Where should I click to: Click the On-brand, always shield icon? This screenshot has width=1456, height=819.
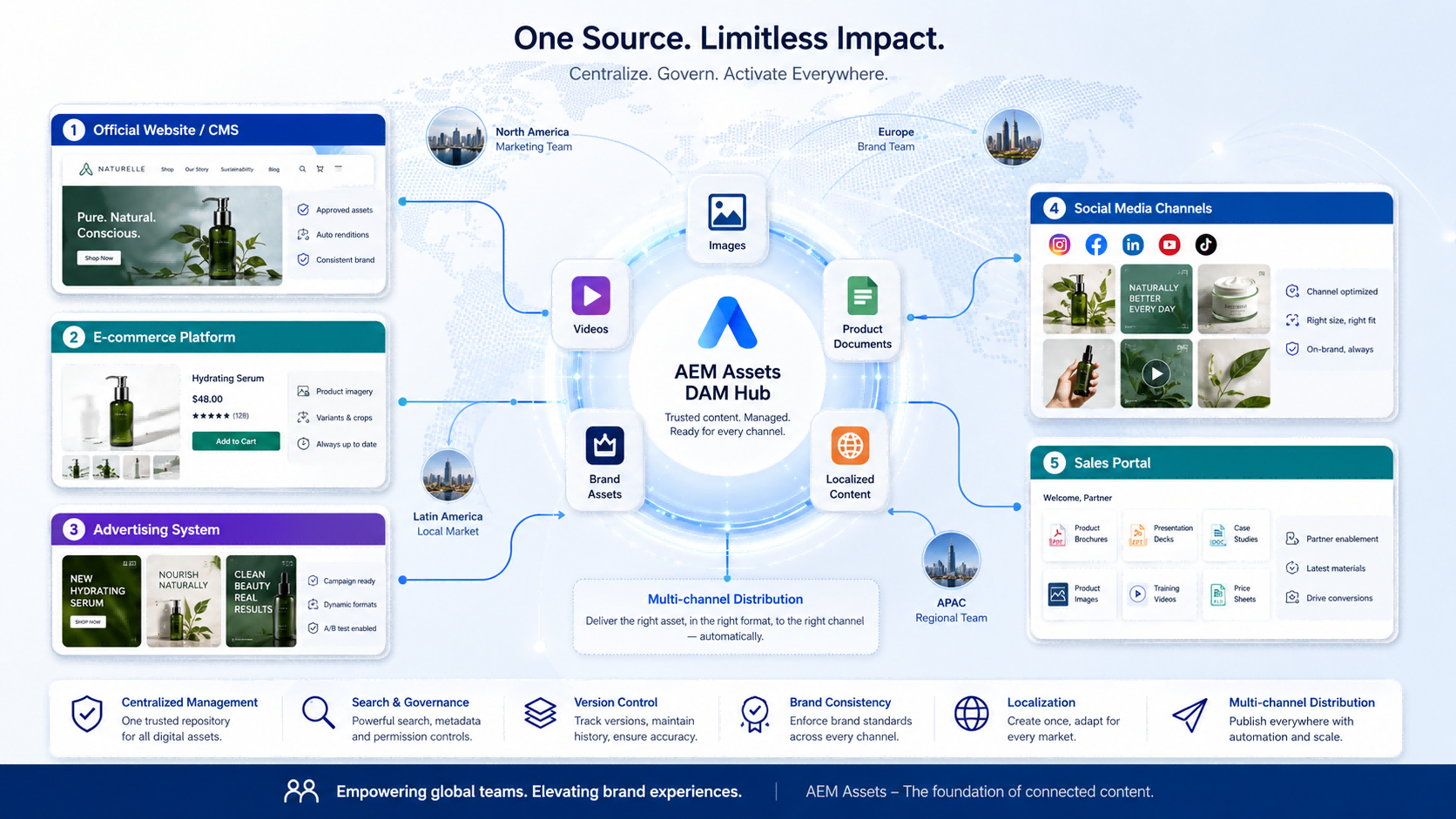pos(1292,349)
